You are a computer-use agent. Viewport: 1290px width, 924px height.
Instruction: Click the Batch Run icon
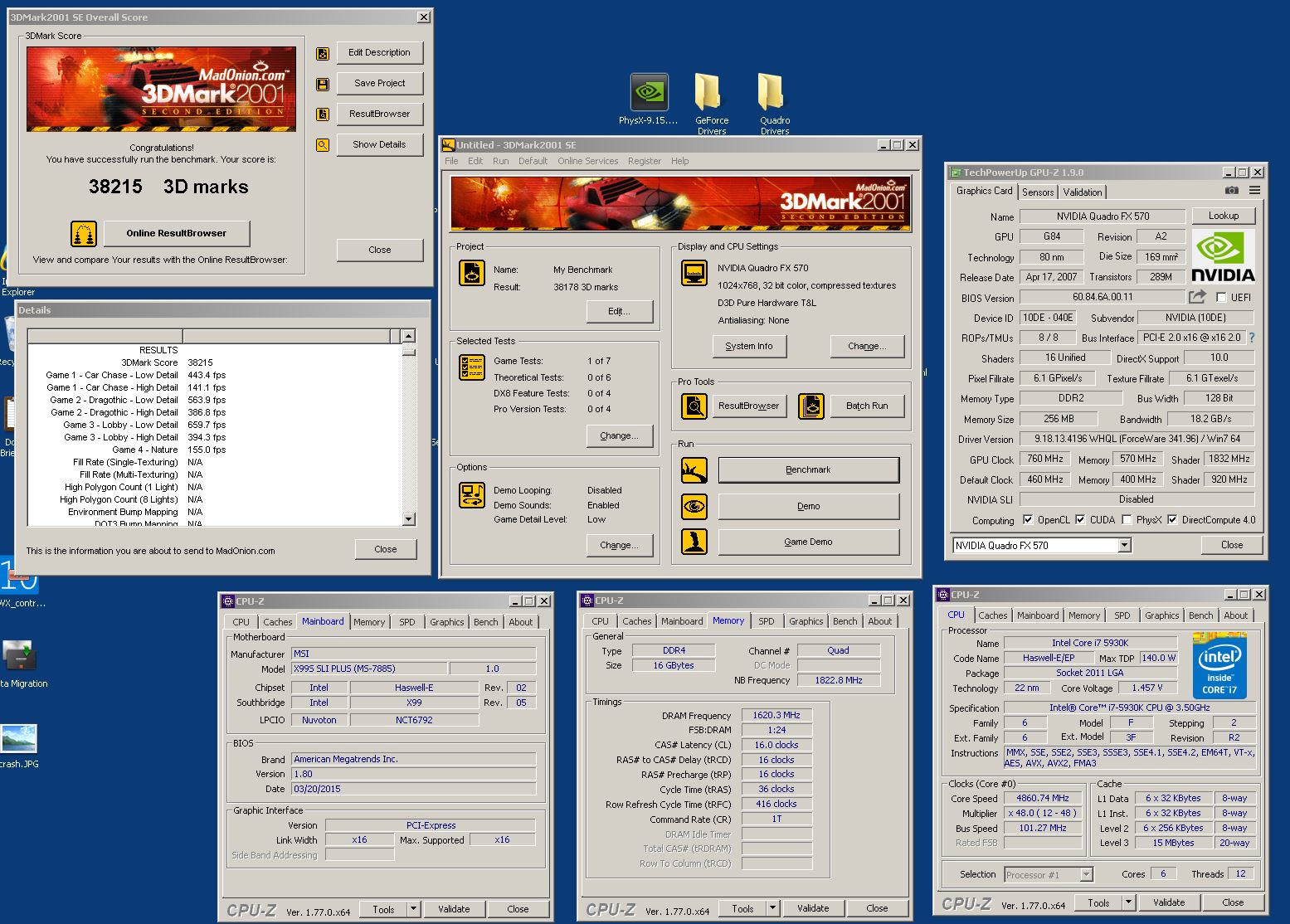(x=811, y=406)
